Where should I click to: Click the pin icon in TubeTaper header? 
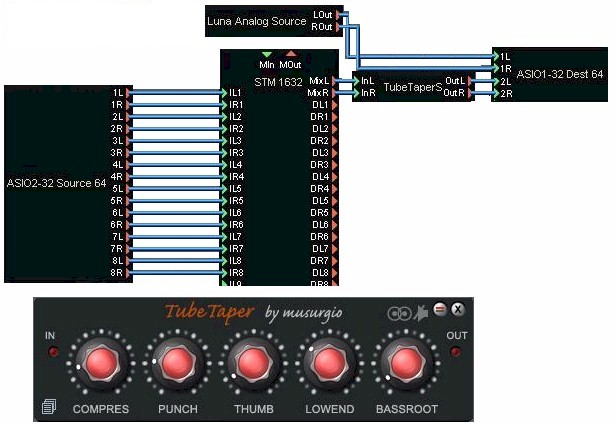(x=421, y=313)
